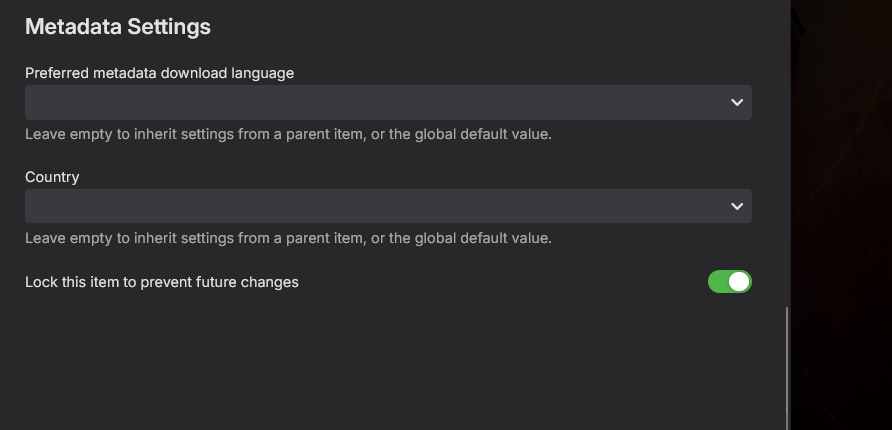Click the help text below the language dropdown
This screenshot has height=430, width=892.
pyautogui.click(x=288, y=134)
